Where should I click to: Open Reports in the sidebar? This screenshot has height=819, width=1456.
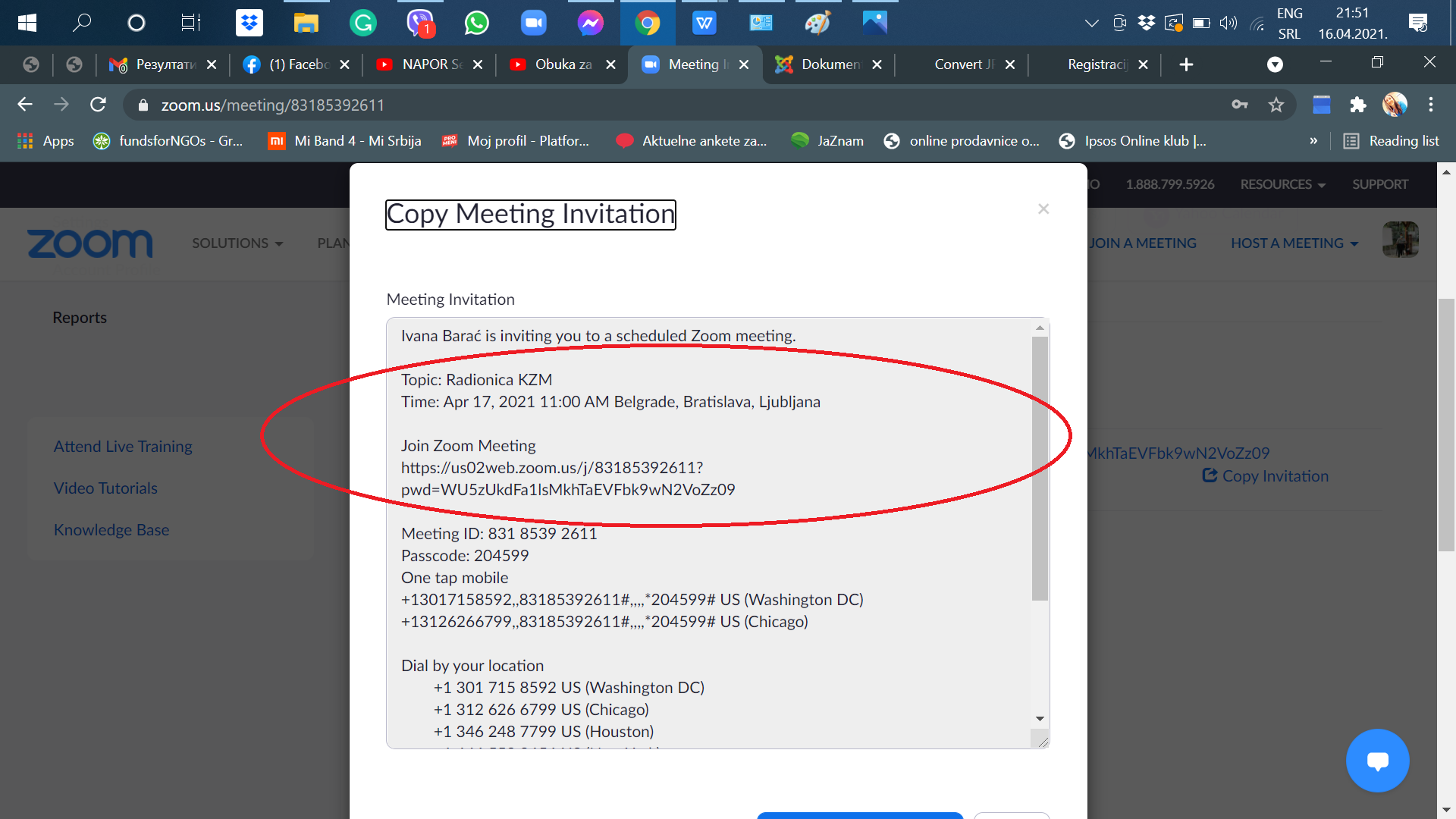tap(80, 317)
